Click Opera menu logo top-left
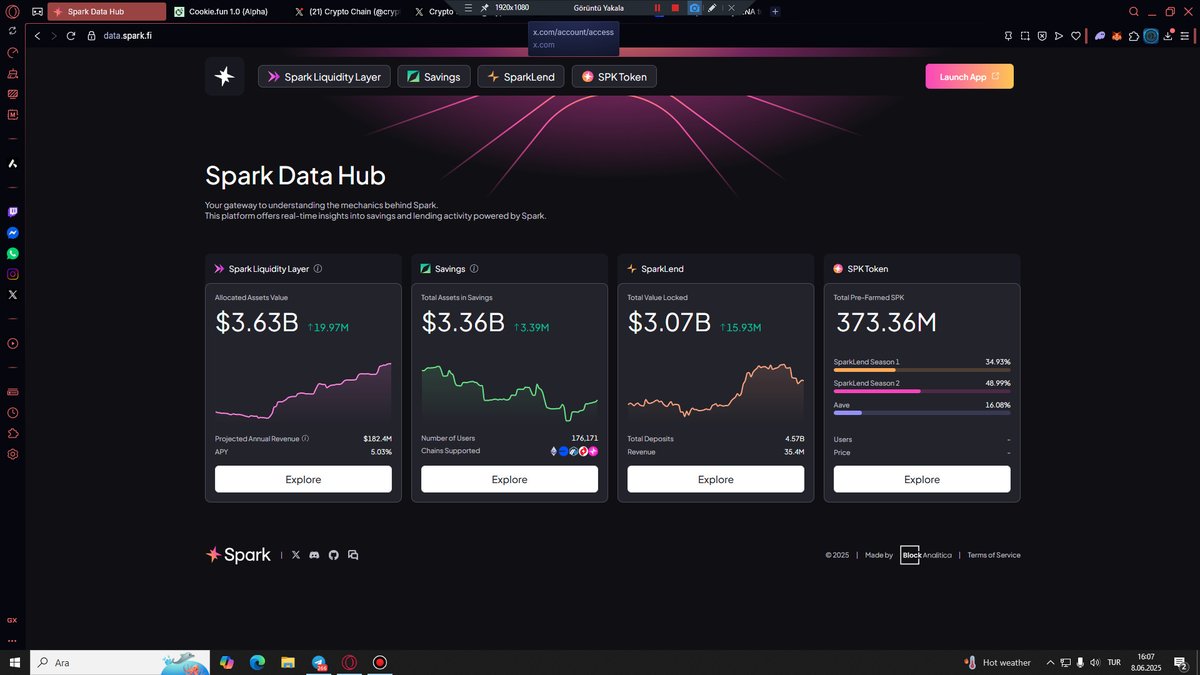This screenshot has width=1200, height=675. [x=12, y=12]
